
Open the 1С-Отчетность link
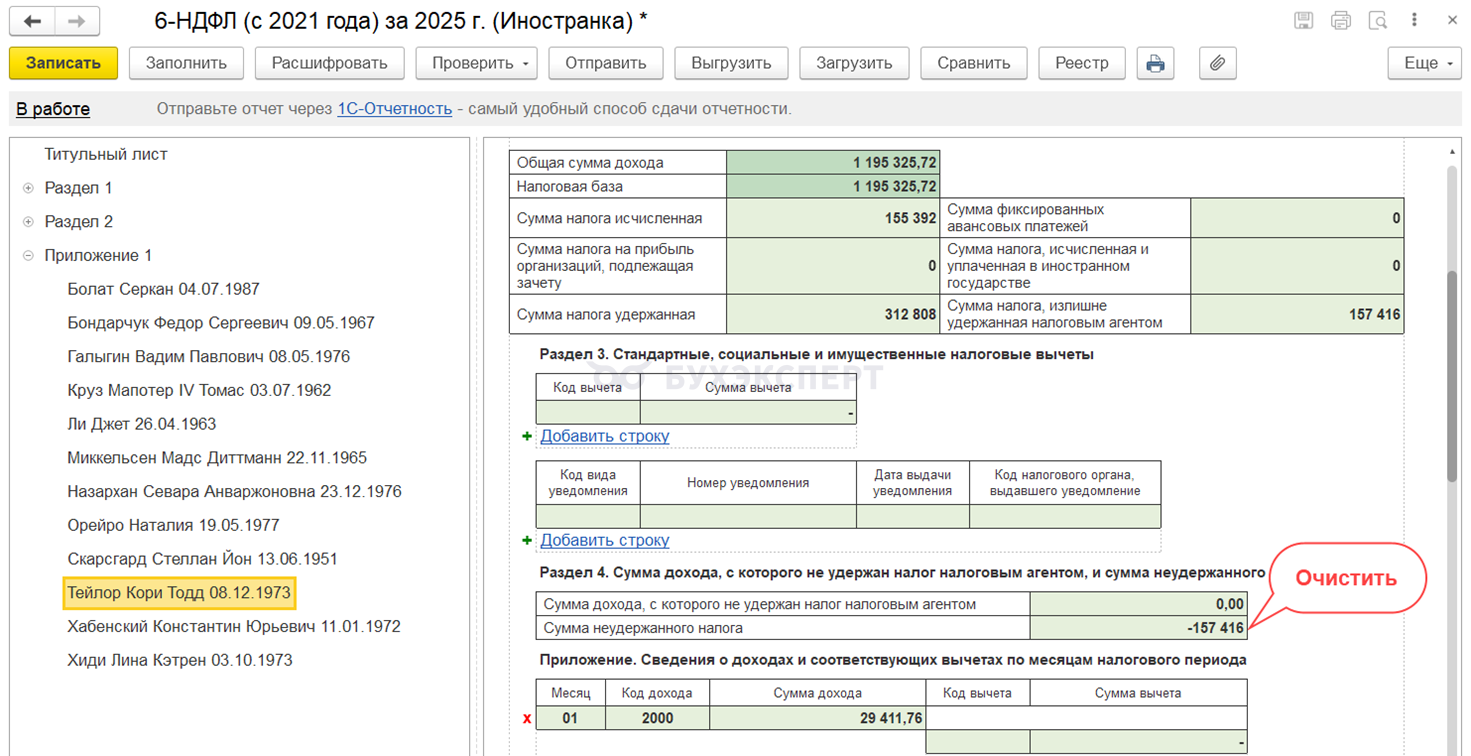click(x=394, y=108)
